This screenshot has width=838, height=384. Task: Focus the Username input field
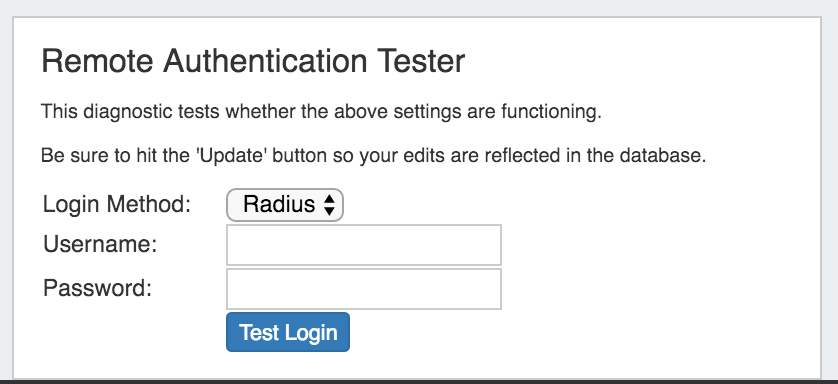pos(364,245)
